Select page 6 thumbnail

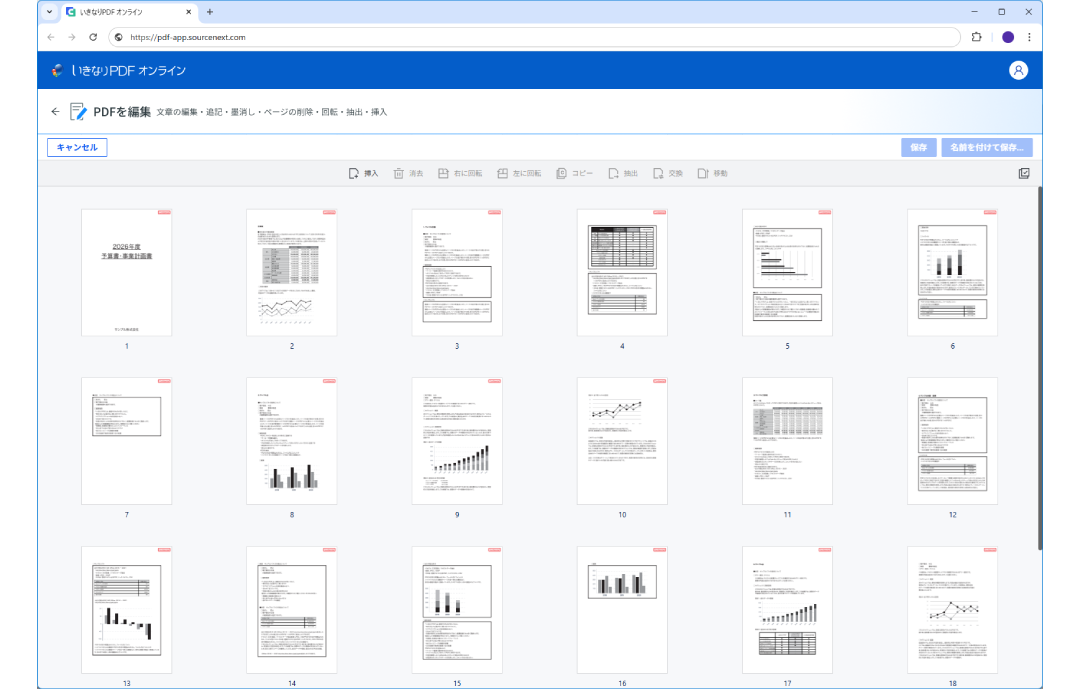(x=953, y=273)
